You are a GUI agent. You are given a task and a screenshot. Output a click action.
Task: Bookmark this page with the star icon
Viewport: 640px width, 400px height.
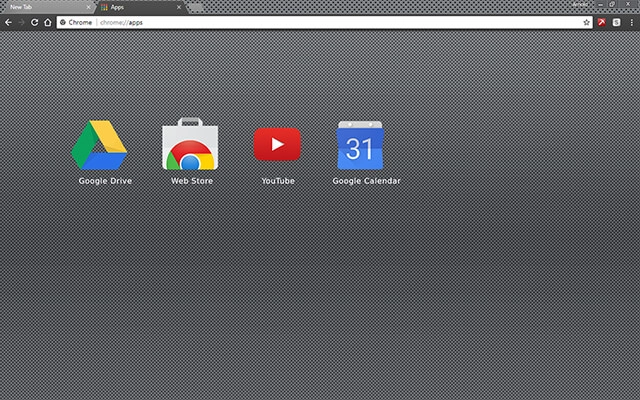587,22
